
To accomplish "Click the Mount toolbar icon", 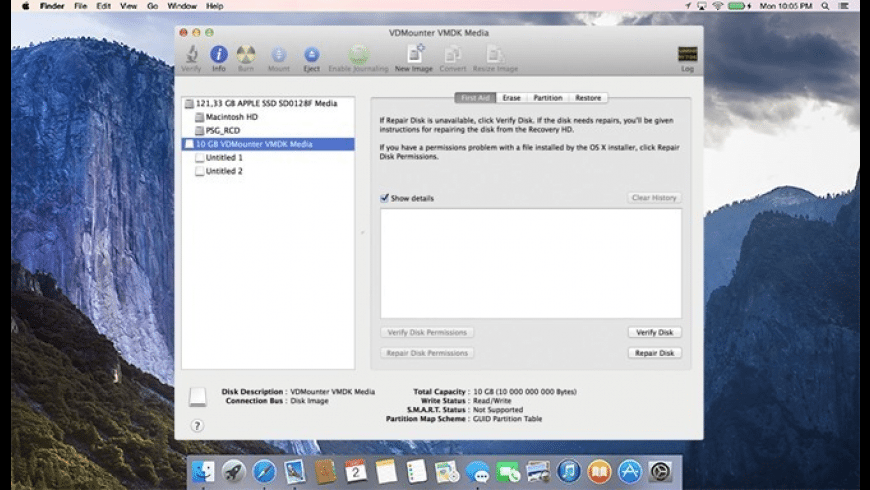I will click(x=279, y=58).
